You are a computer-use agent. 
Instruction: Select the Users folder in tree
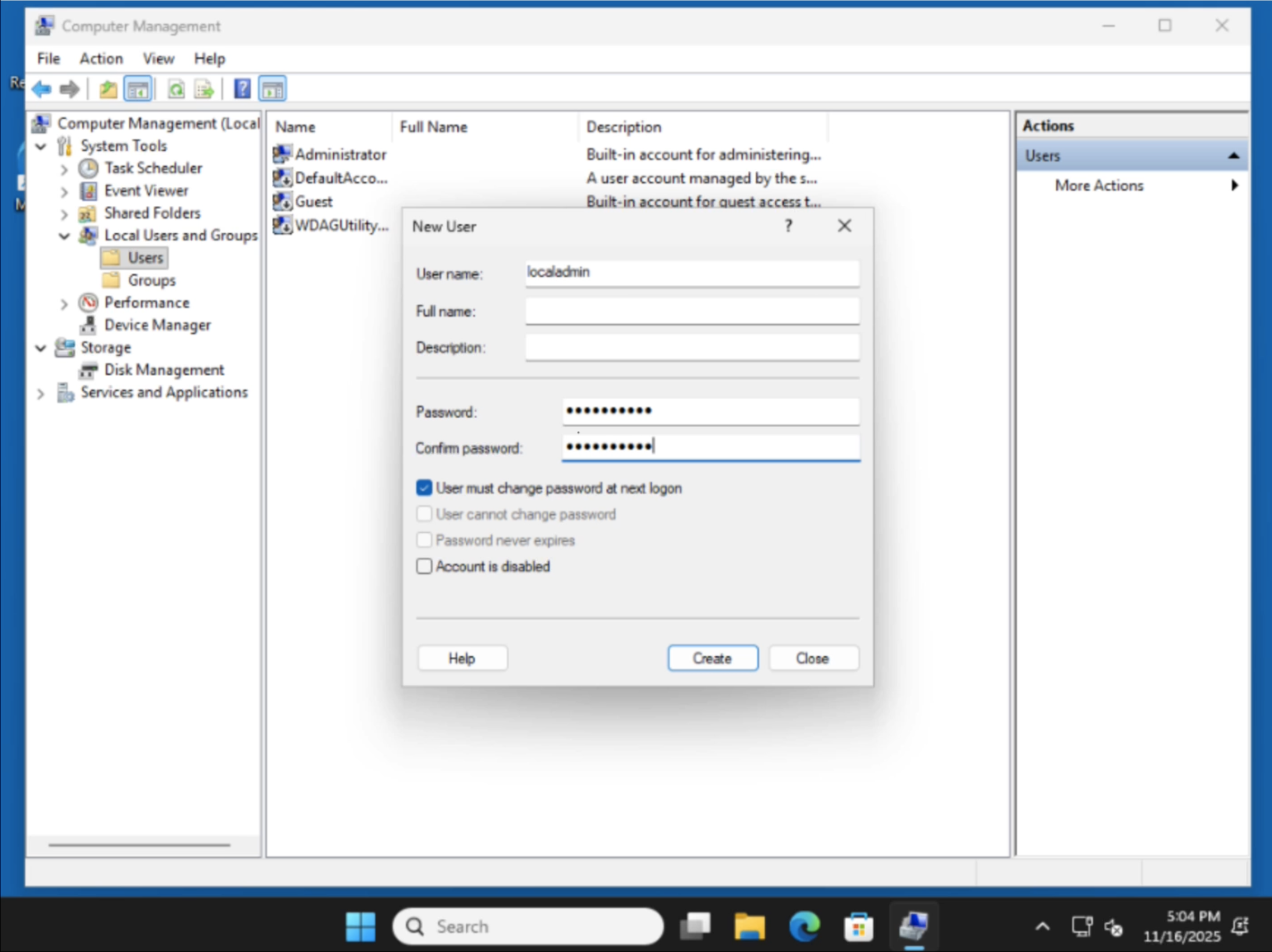[x=134, y=257]
